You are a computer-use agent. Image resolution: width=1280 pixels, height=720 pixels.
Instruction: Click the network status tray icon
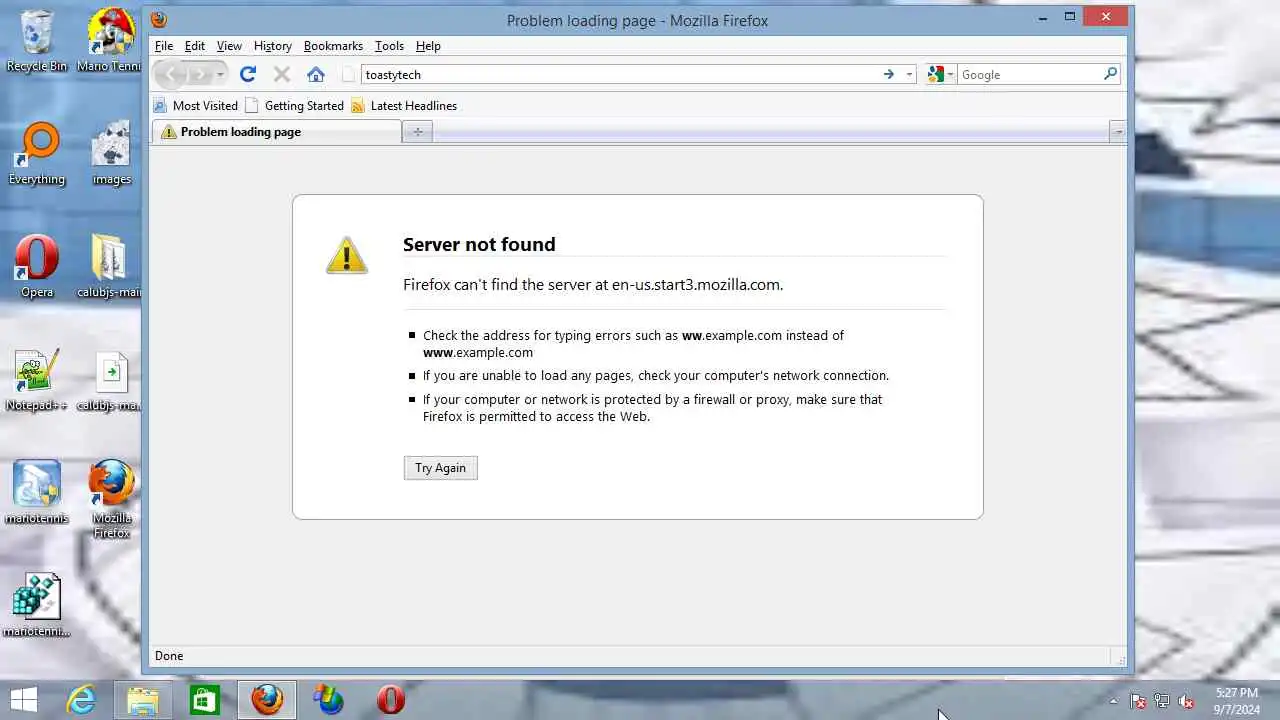point(1162,701)
